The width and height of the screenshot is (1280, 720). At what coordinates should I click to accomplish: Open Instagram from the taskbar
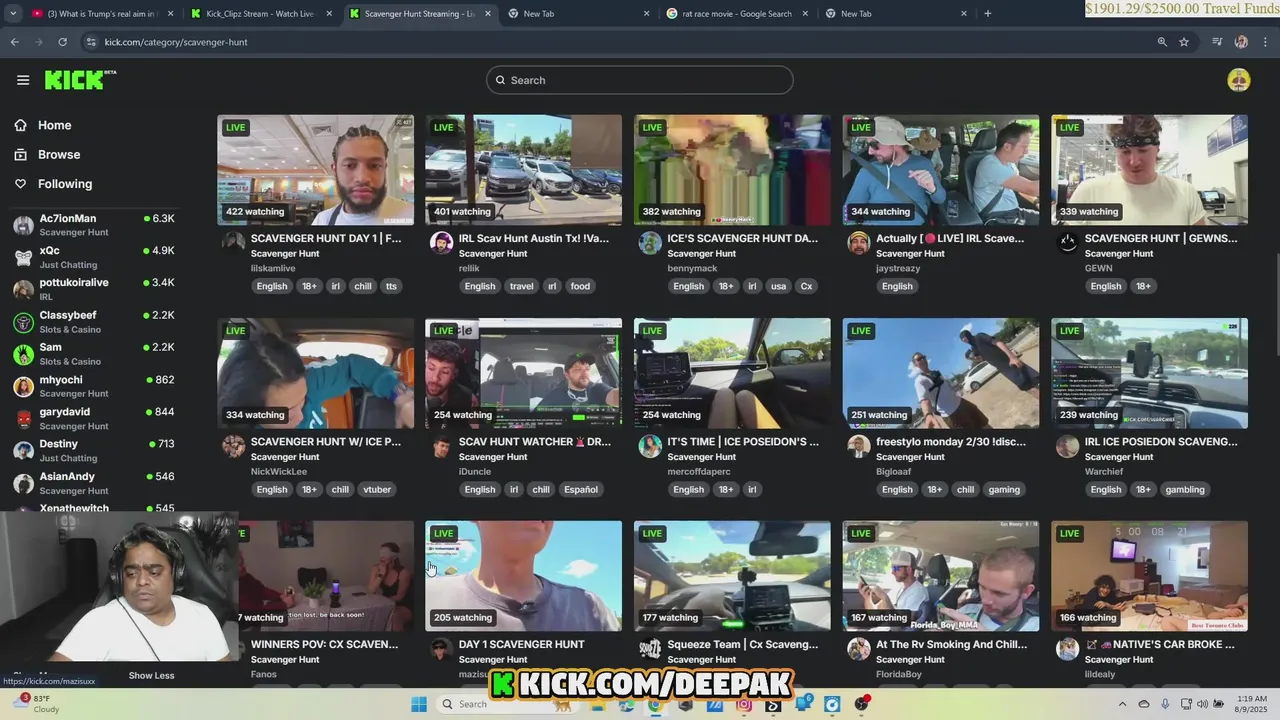click(x=744, y=704)
